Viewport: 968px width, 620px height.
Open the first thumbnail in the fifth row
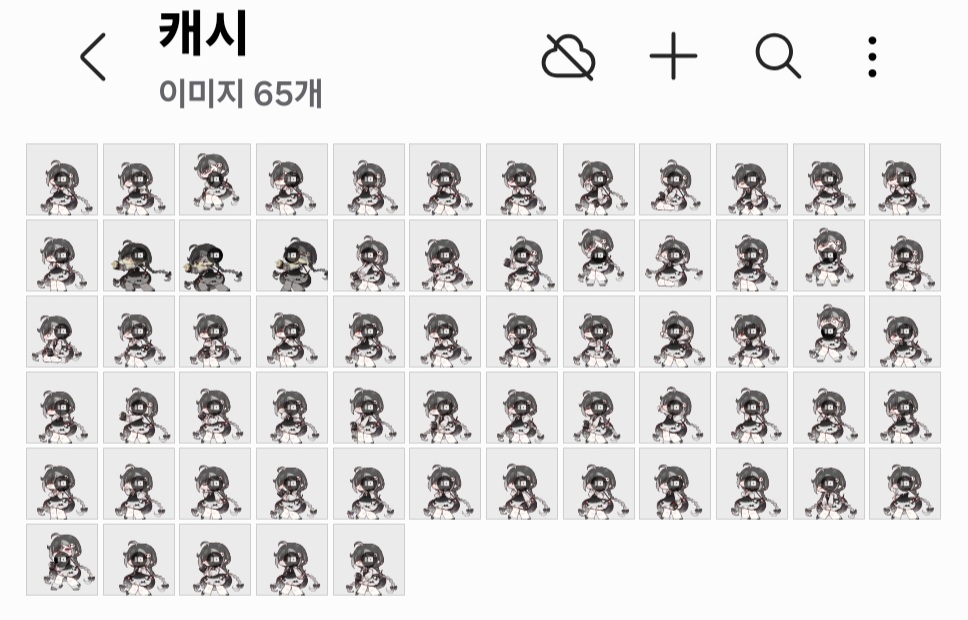click(x=62, y=484)
